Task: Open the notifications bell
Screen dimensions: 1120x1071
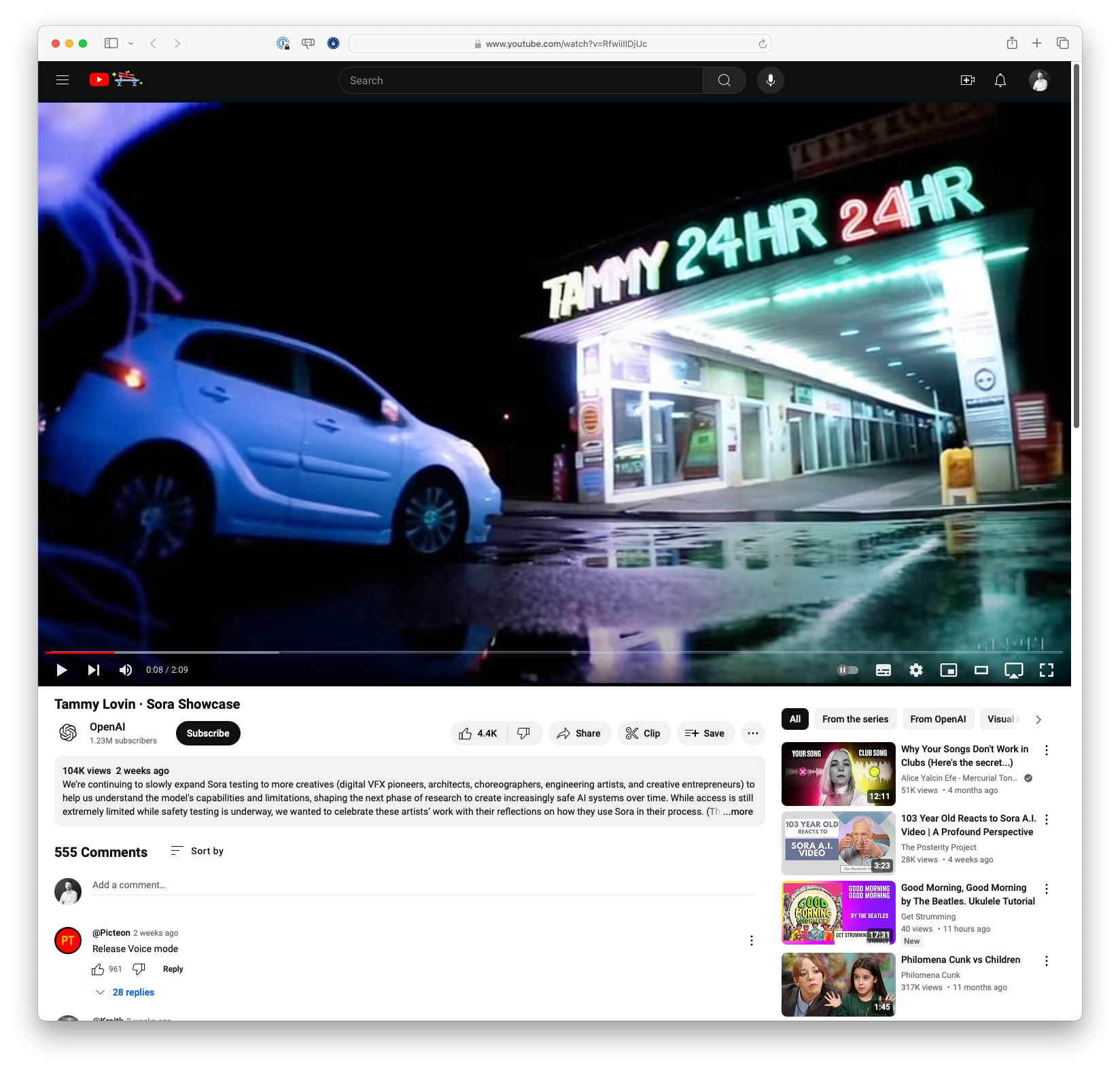Action: [1000, 80]
